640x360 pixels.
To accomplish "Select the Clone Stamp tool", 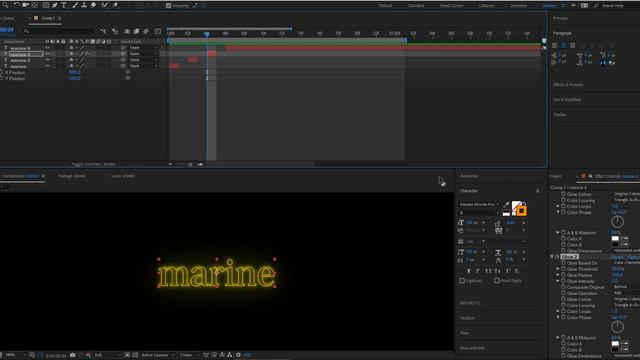I will [84, 5].
